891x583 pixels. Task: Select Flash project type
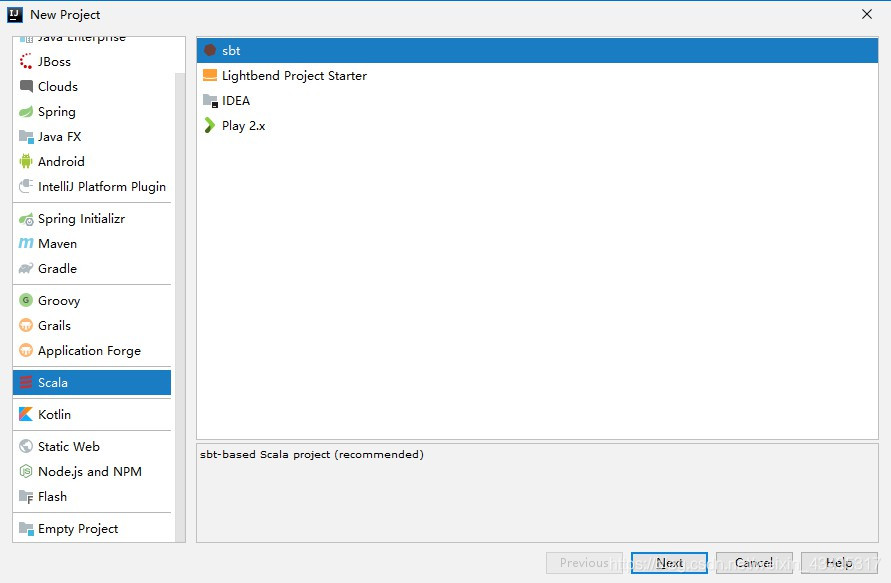click(x=92, y=497)
